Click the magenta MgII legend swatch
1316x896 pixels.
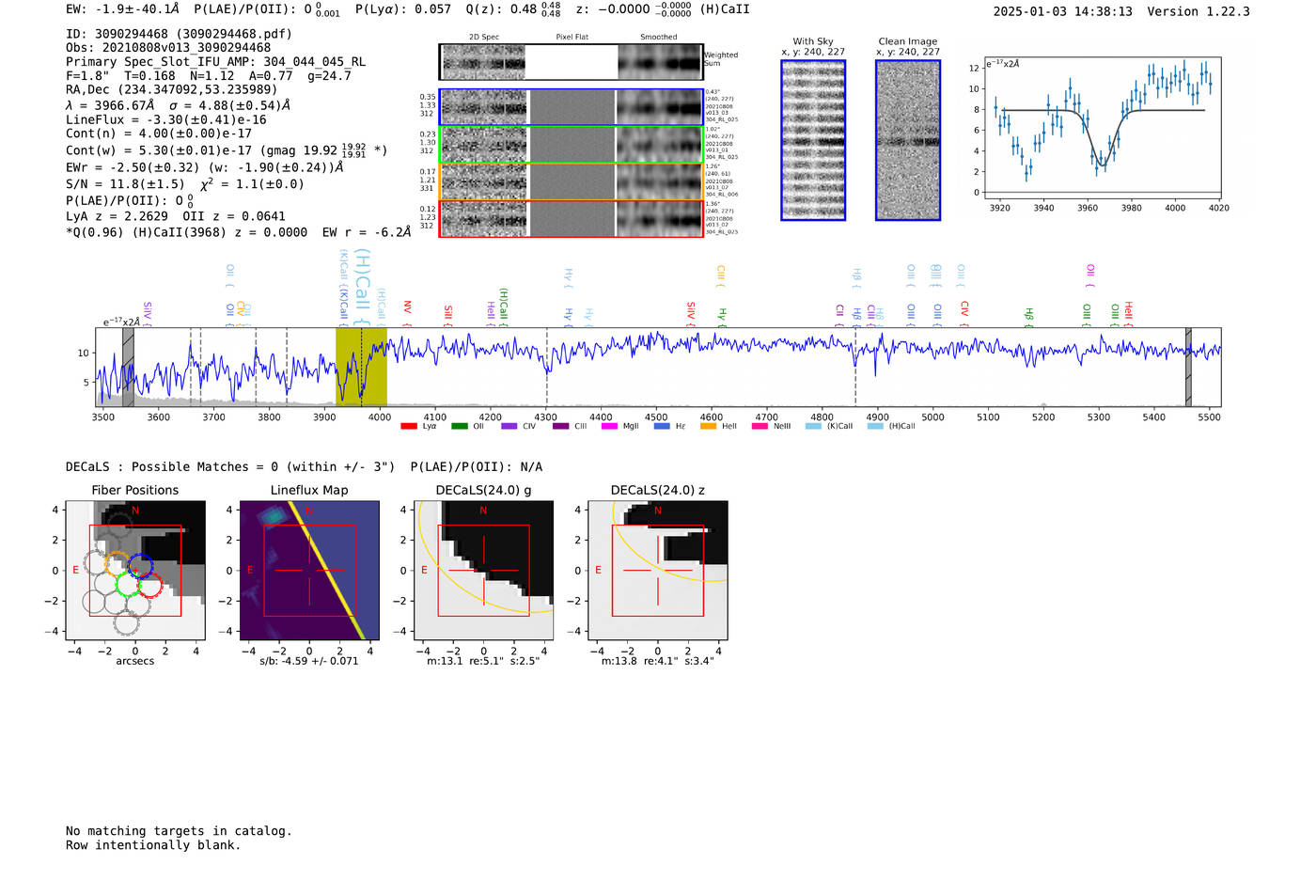609,426
